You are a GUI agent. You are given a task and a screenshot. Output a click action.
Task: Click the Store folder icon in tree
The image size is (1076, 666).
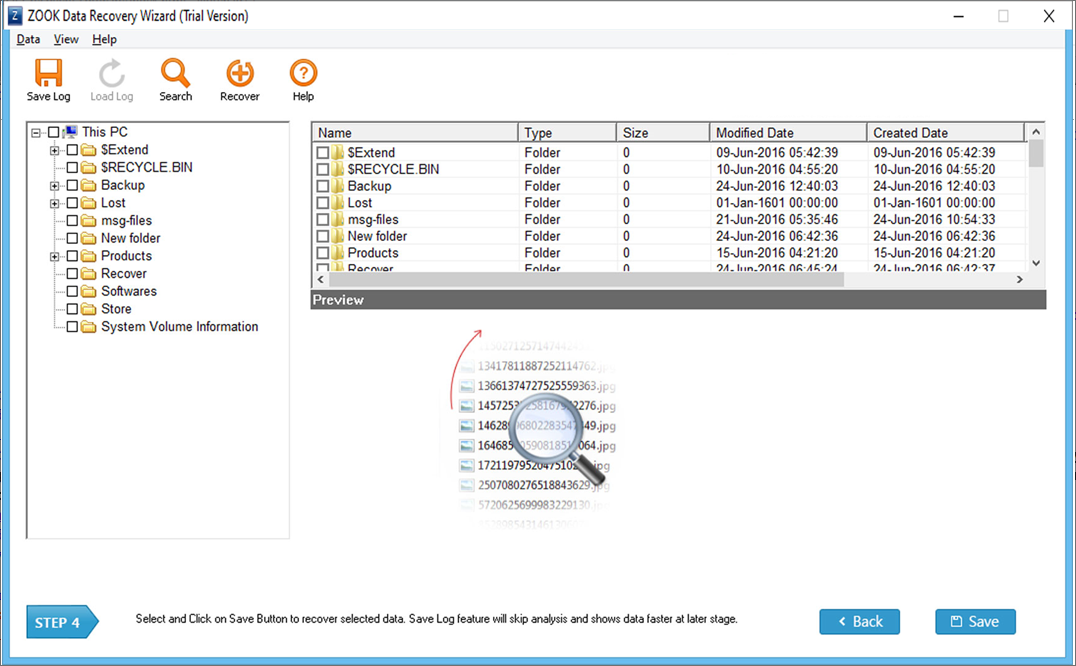click(x=89, y=309)
